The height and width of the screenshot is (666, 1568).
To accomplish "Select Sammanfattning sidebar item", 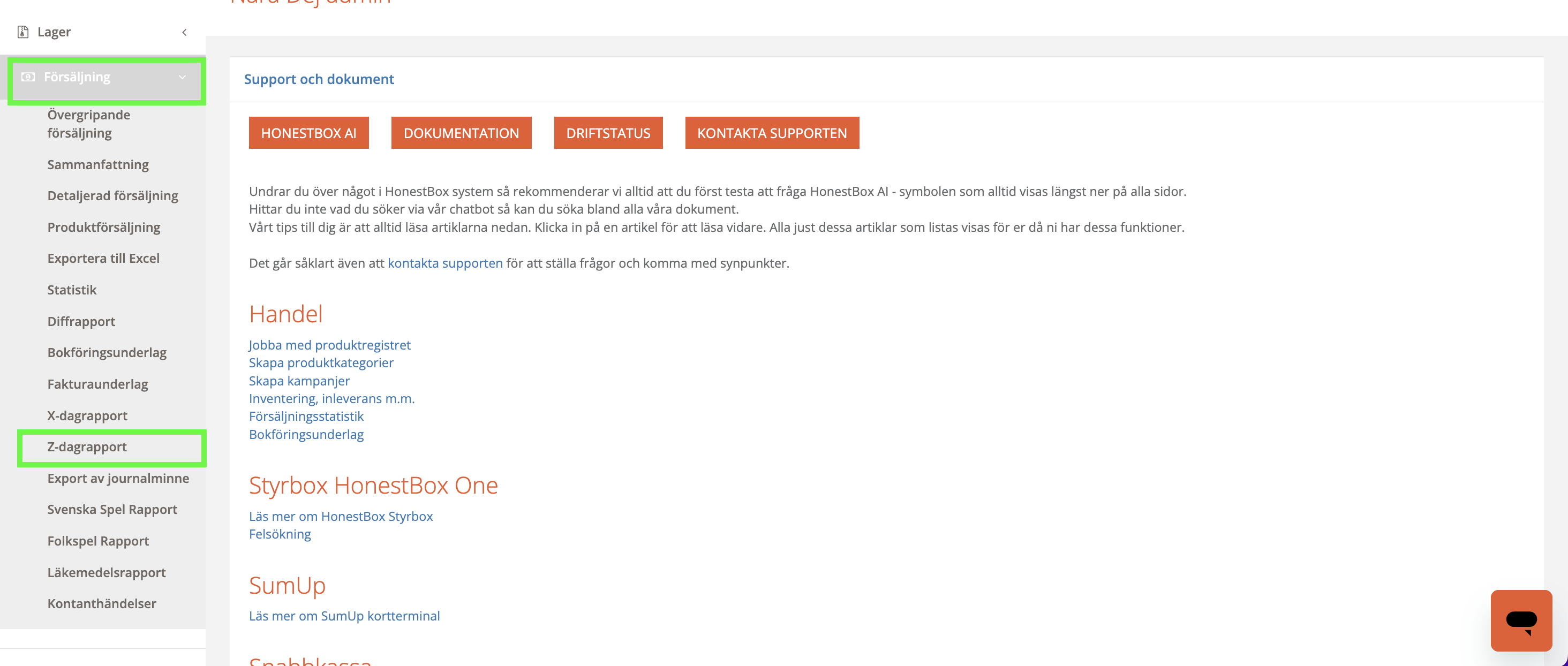I will (x=98, y=164).
